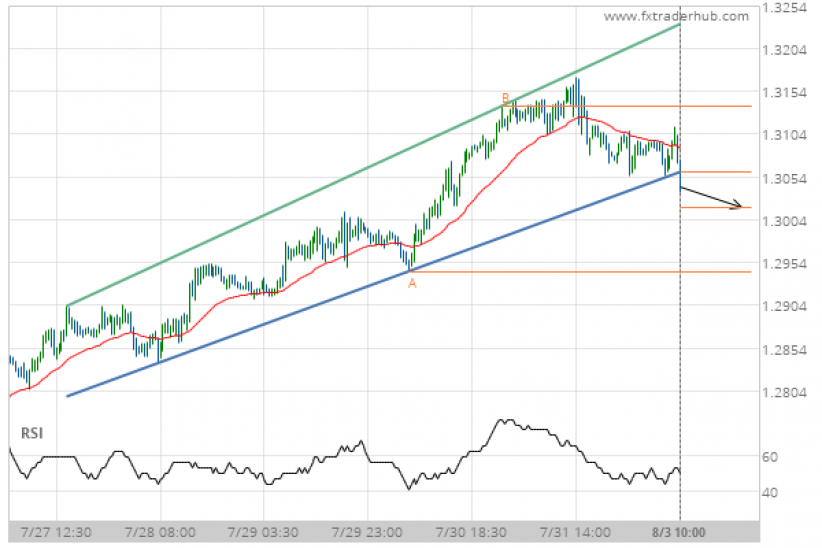822x548 pixels.
Task: Click the 7/29 23:00 time label
Action: pos(367,533)
